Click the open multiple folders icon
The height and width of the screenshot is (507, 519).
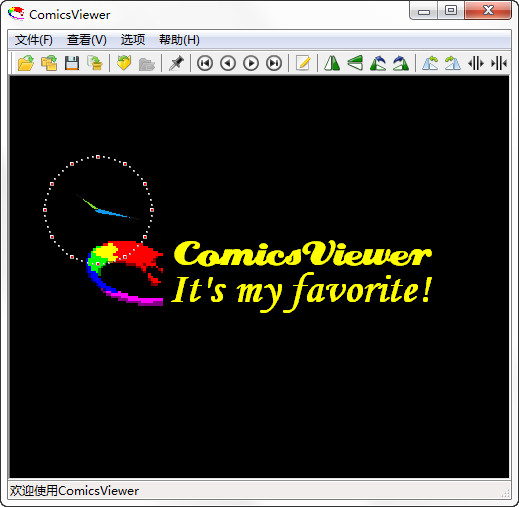click(x=49, y=63)
